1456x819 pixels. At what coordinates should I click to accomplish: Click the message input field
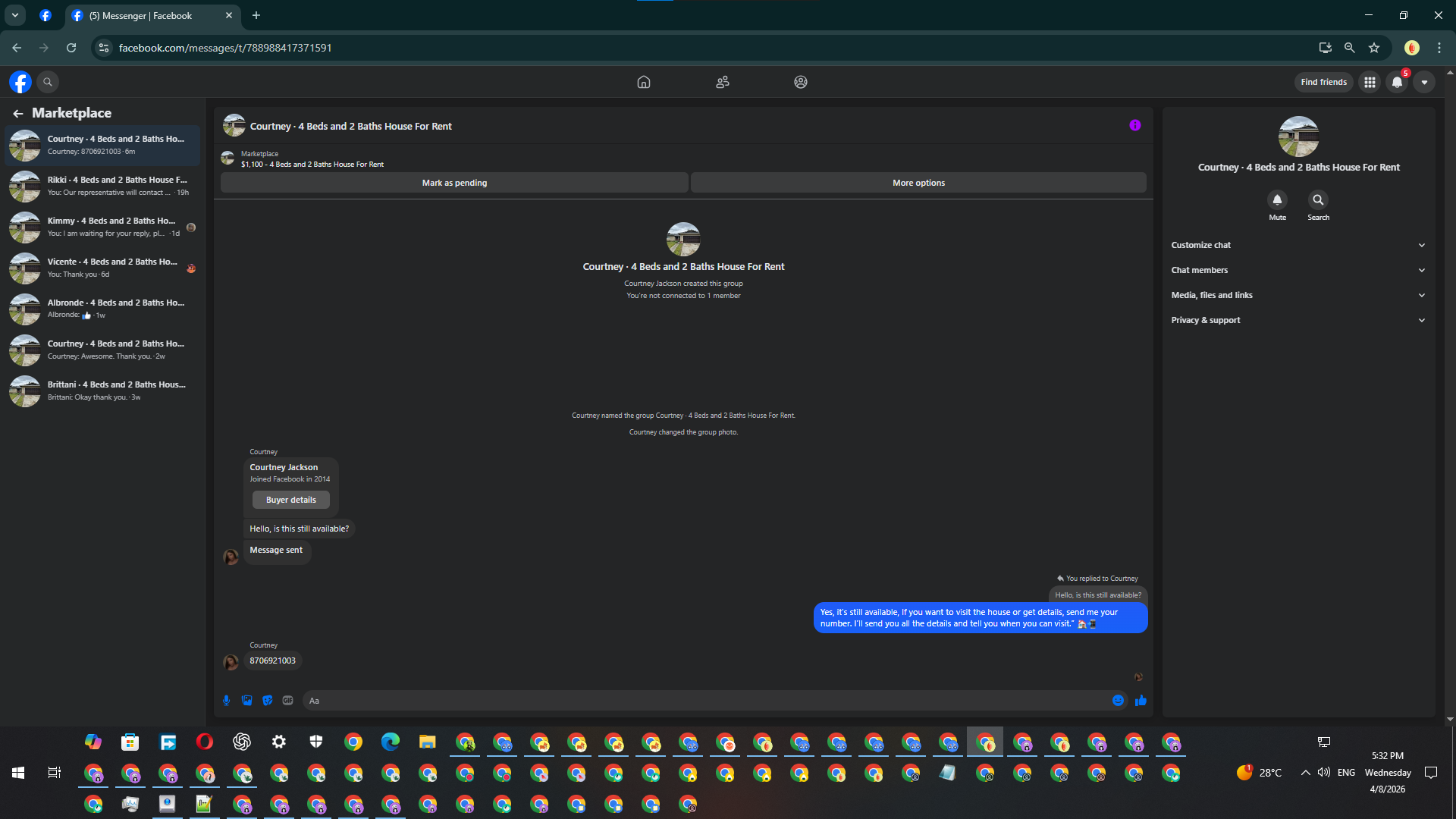tap(705, 701)
